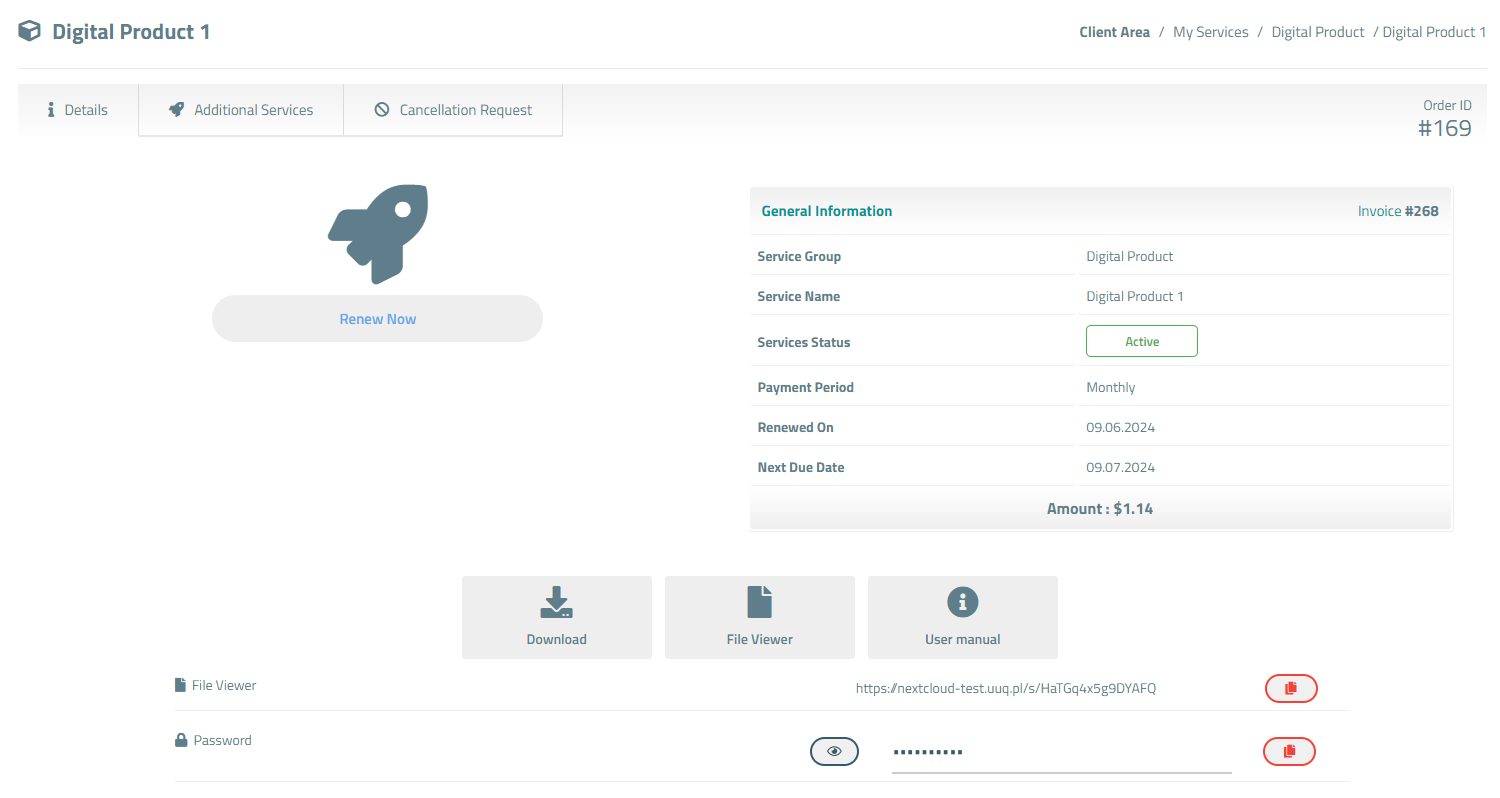Click the Download tile
The height and width of the screenshot is (798, 1500).
[557, 617]
